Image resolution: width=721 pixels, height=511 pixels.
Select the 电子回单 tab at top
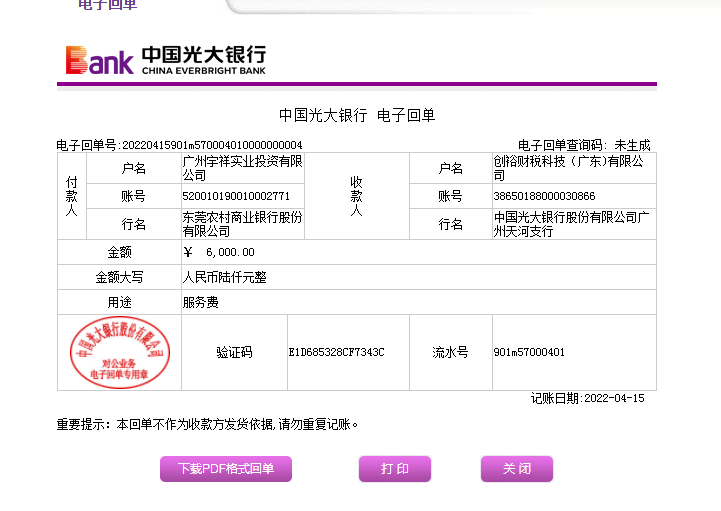[x=107, y=5]
